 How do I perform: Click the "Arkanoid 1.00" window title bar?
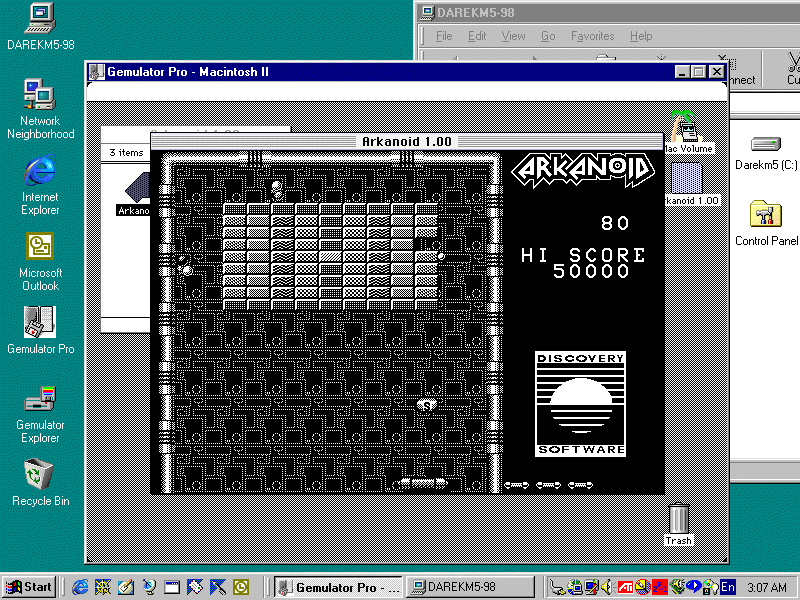click(407, 141)
